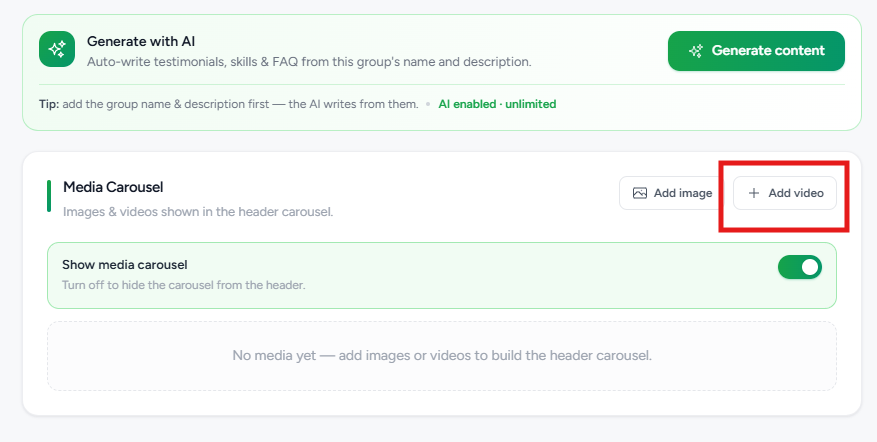Choose the Add video button
This screenshot has width=877, height=442.
pyautogui.click(x=785, y=193)
